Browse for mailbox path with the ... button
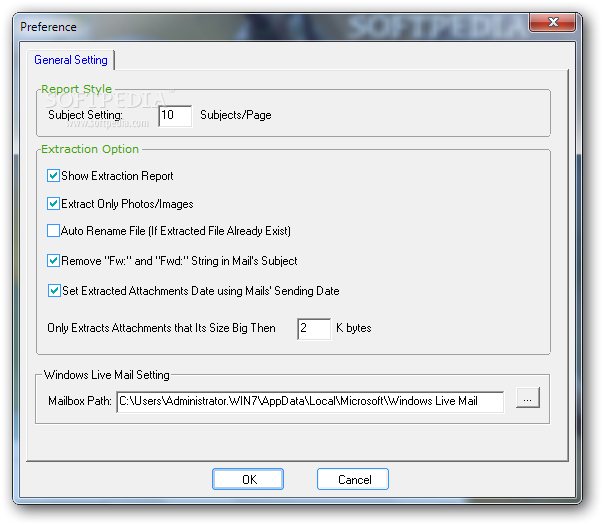603x525 pixels. coord(528,398)
